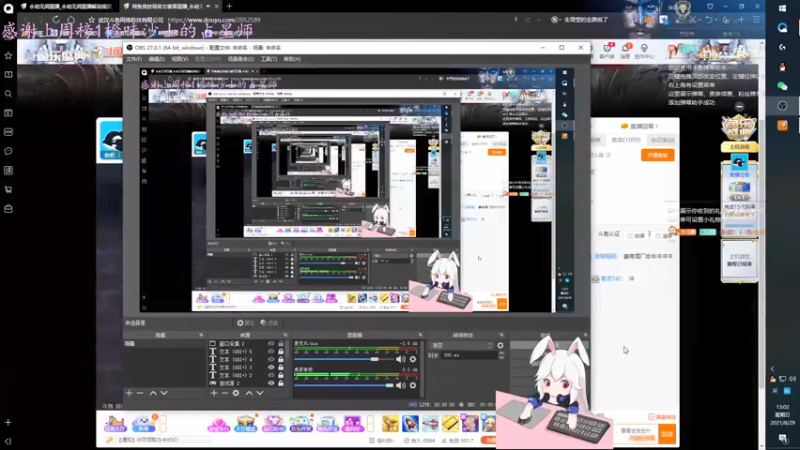Open source properties gear in sources toolbar
The width and height of the screenshot is (800, 450).
click(236, 393)
